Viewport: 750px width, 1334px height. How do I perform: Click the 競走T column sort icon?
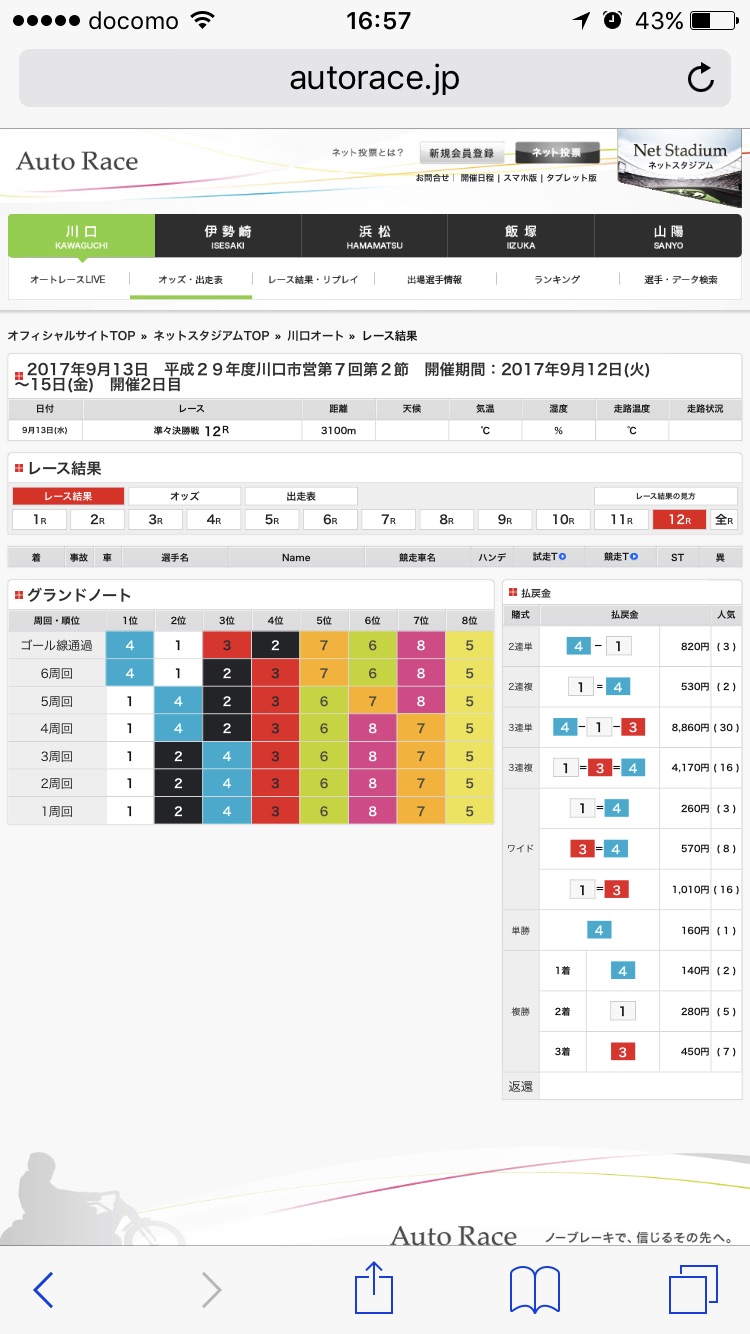coord(634,557)
